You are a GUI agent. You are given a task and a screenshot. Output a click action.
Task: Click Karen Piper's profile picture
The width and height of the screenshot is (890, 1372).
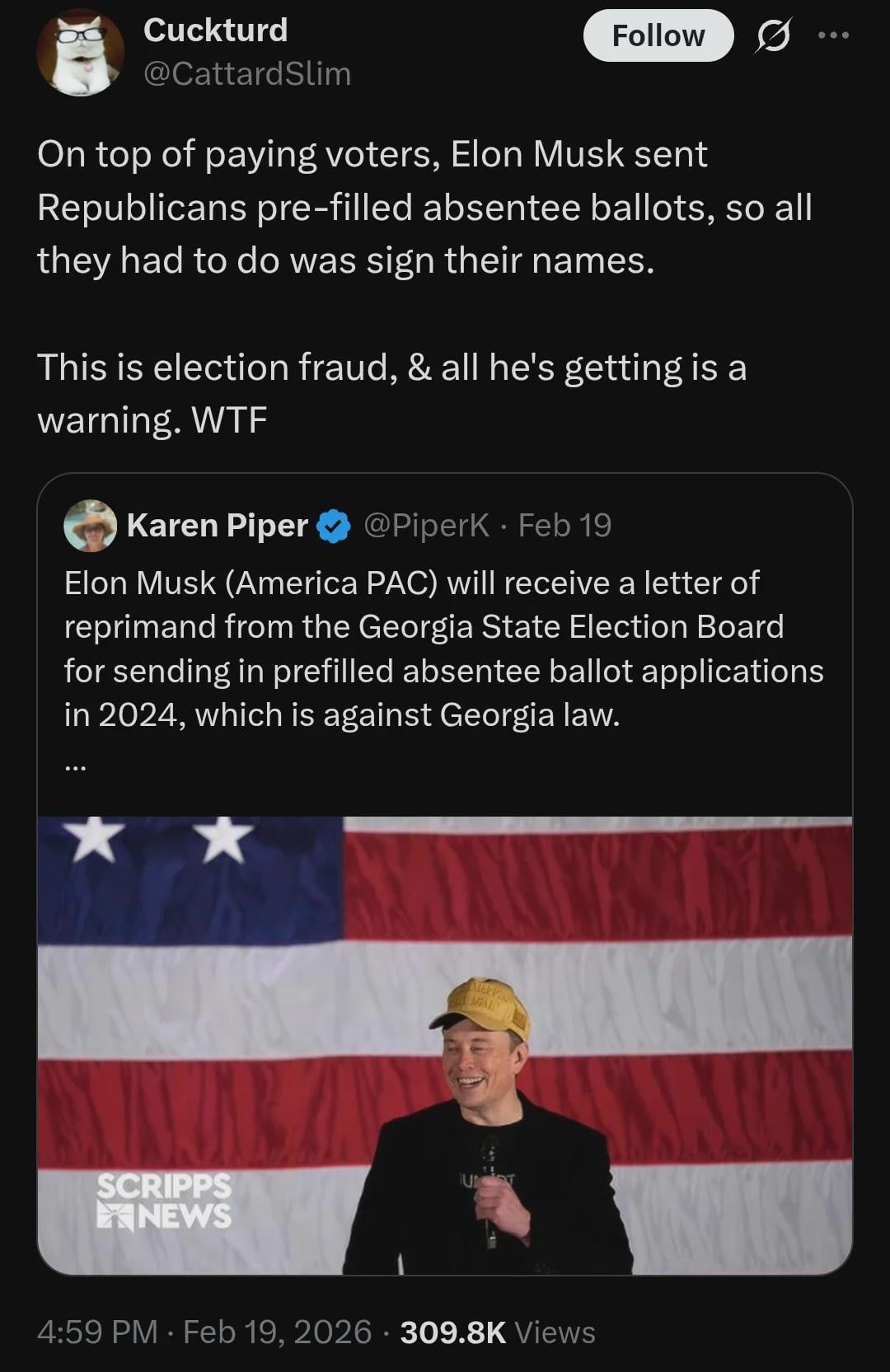(x=91, y=526)
